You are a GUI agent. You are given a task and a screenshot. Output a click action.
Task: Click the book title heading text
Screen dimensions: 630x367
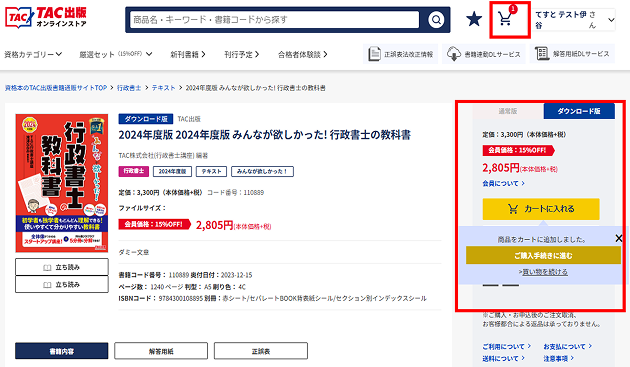click(x=265, y=135)
